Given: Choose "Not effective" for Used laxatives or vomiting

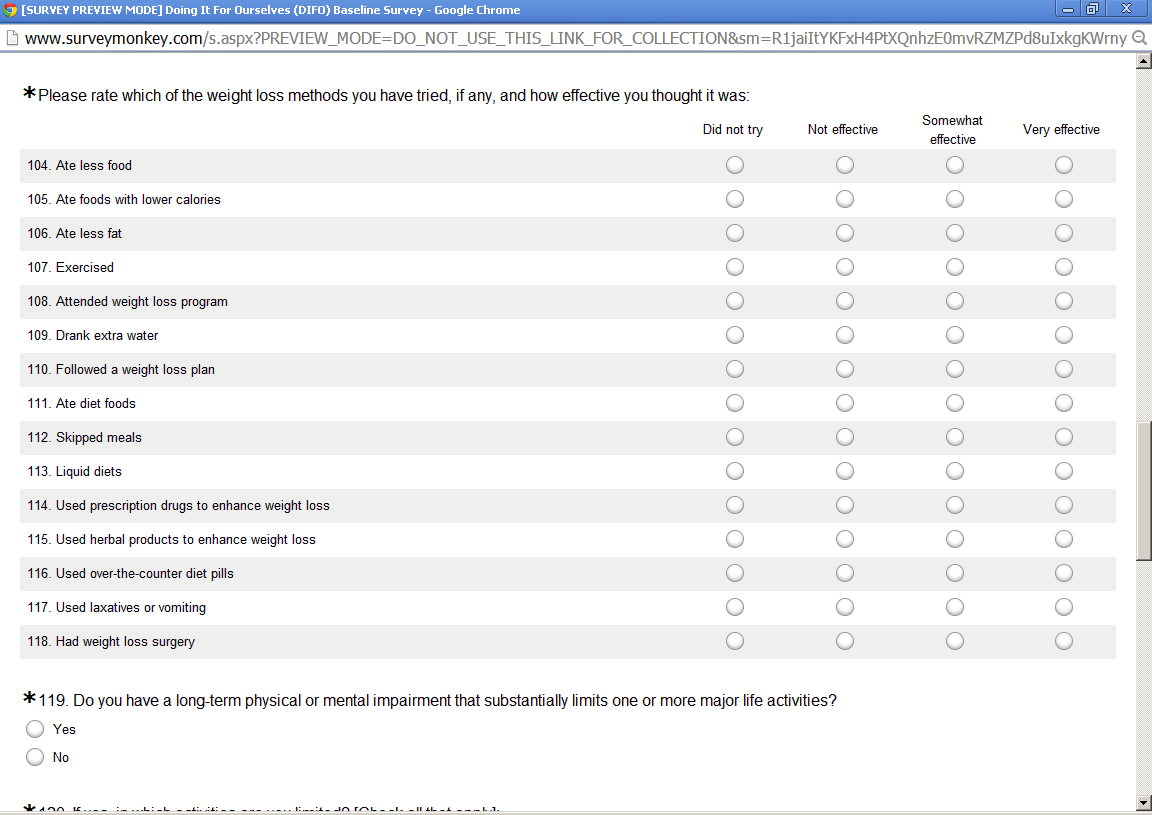Looking at the screenshot, I should [x=845, y=607].
